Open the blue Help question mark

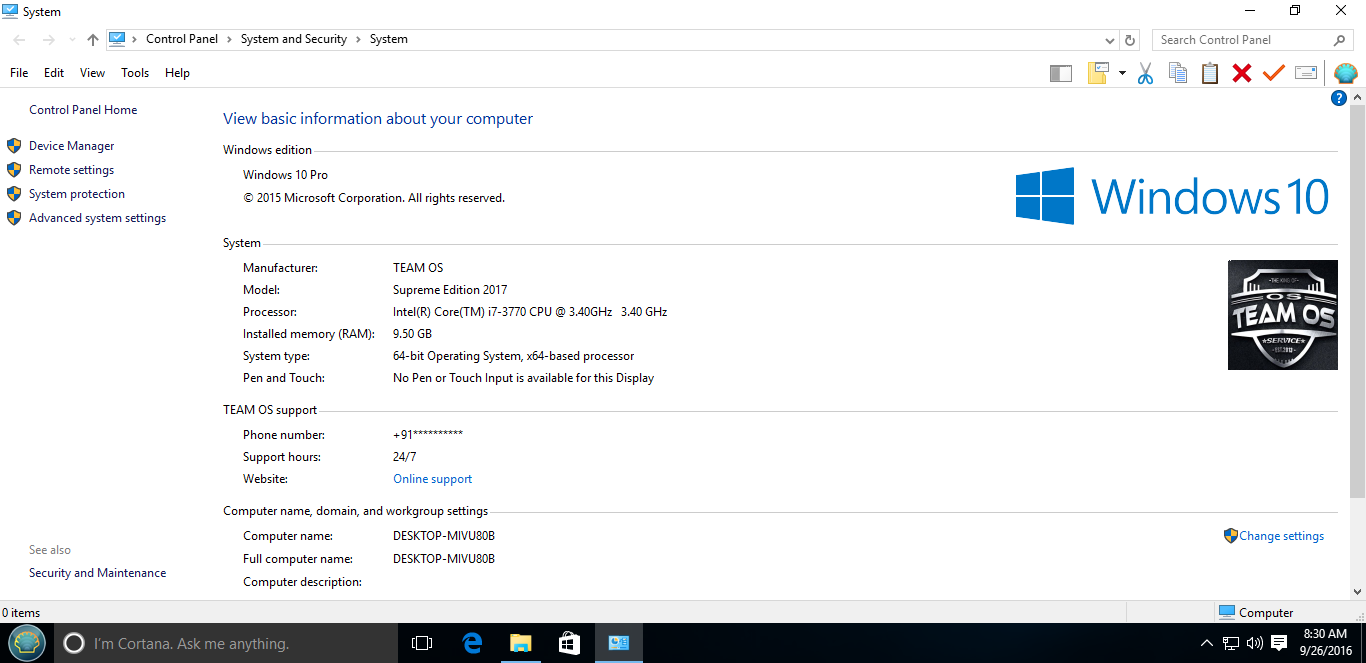tap(1339, 98)
